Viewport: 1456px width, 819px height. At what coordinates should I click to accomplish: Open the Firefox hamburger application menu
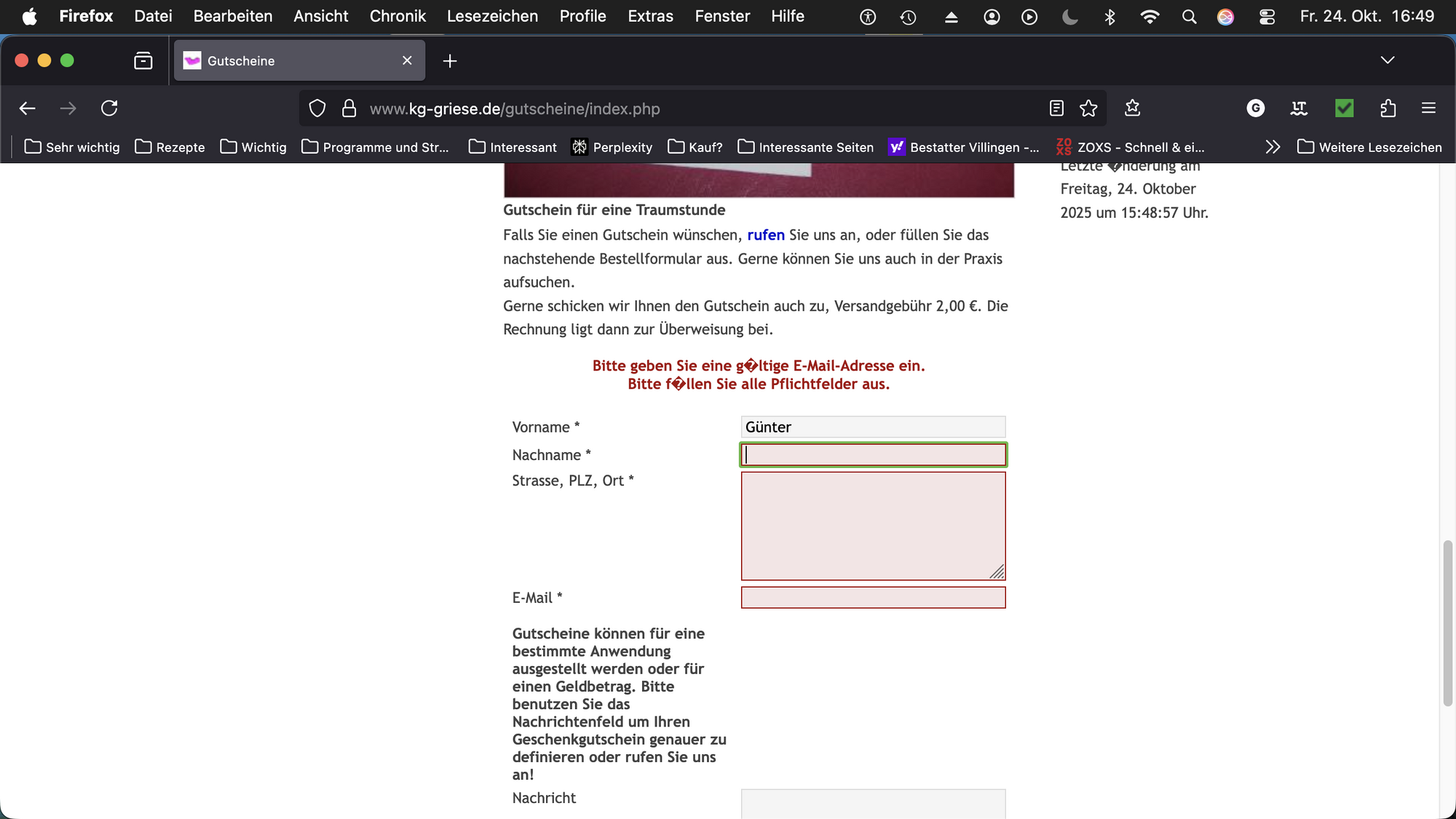[1428, 108]
